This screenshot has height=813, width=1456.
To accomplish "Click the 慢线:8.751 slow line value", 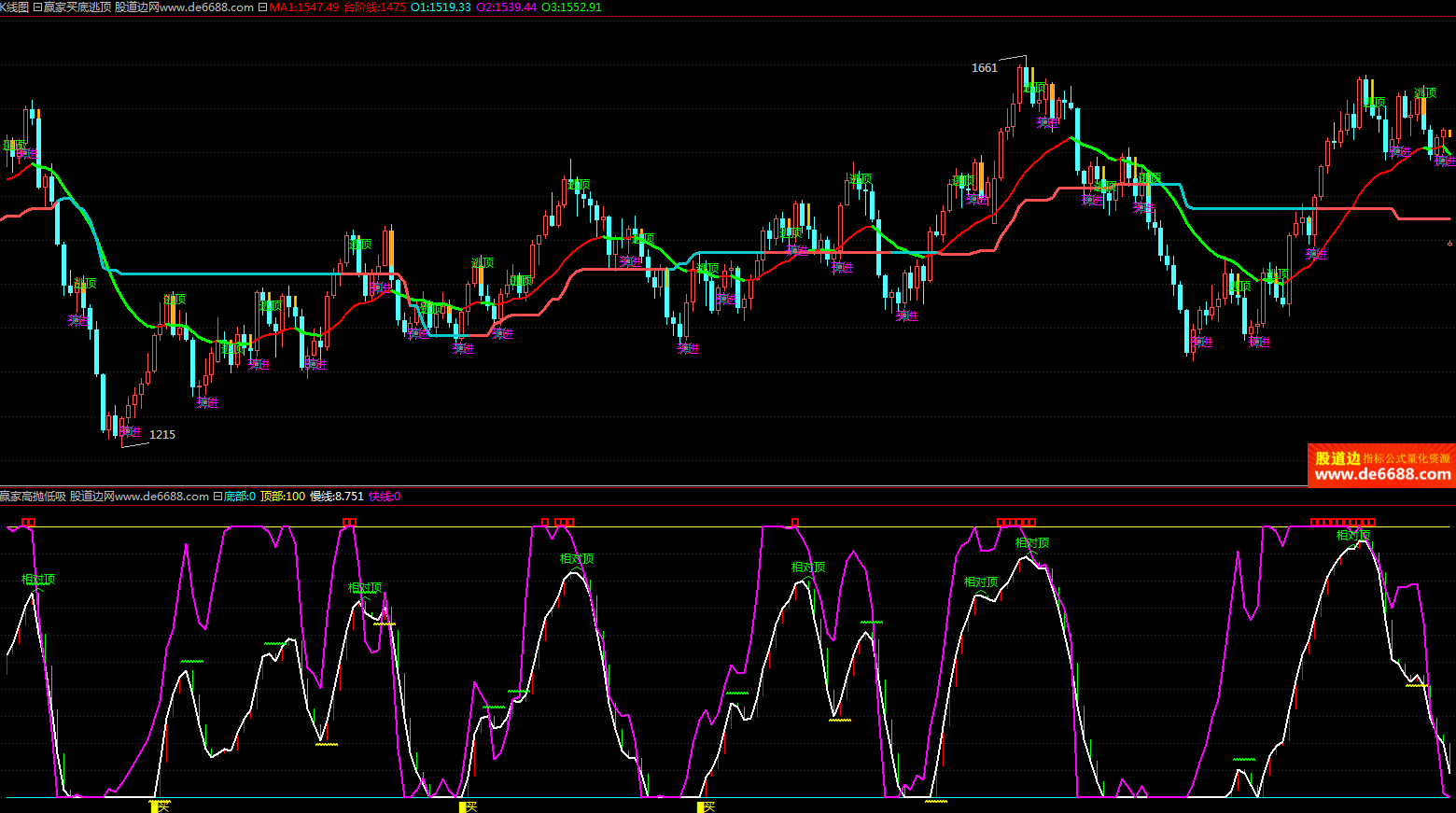I will point(336,497).
